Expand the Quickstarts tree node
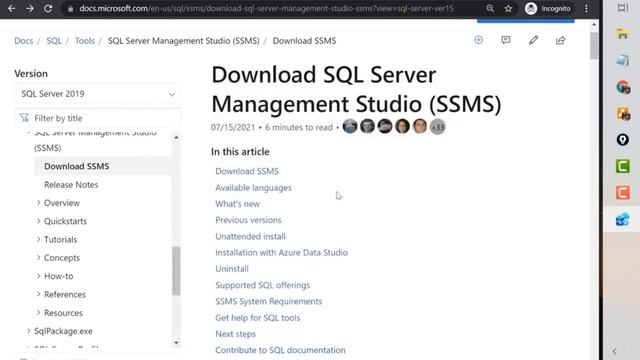Screen dimensions: 640x360 [x=38, y=221]
